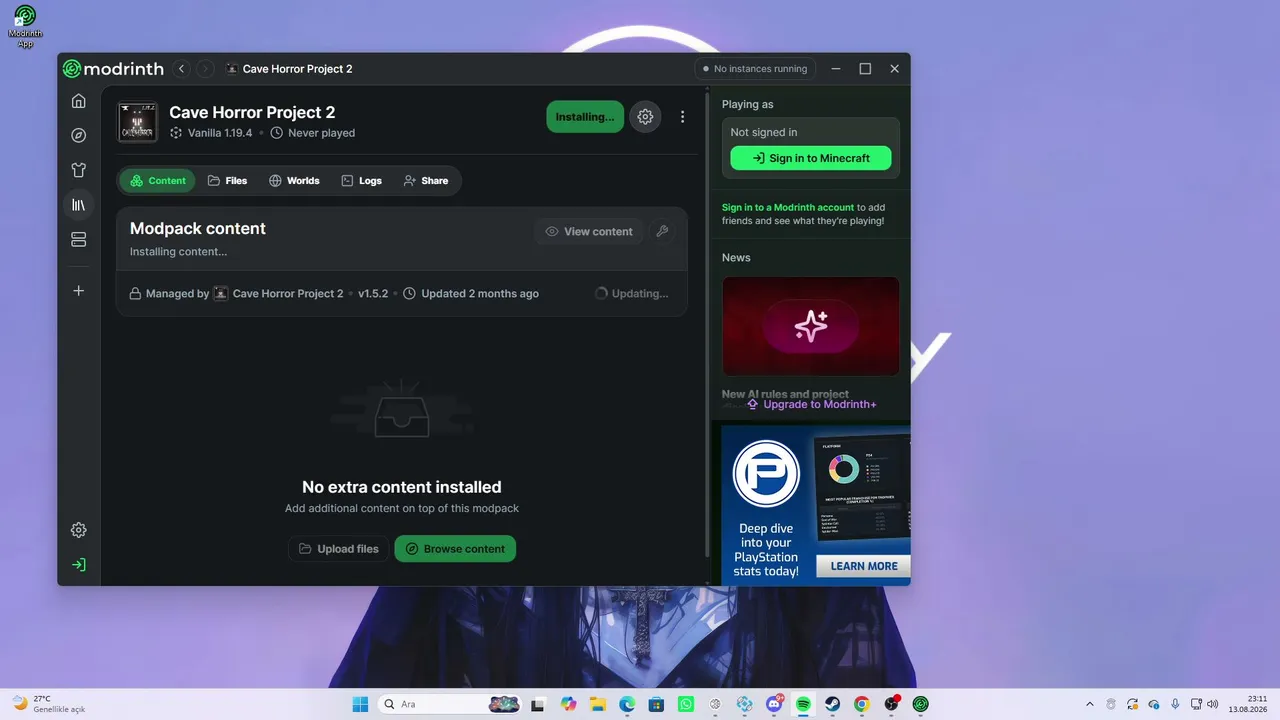Open Microsoft Store from the taskbar
The height and width of the screenshot is (720, 1280).
pos(656,704)
